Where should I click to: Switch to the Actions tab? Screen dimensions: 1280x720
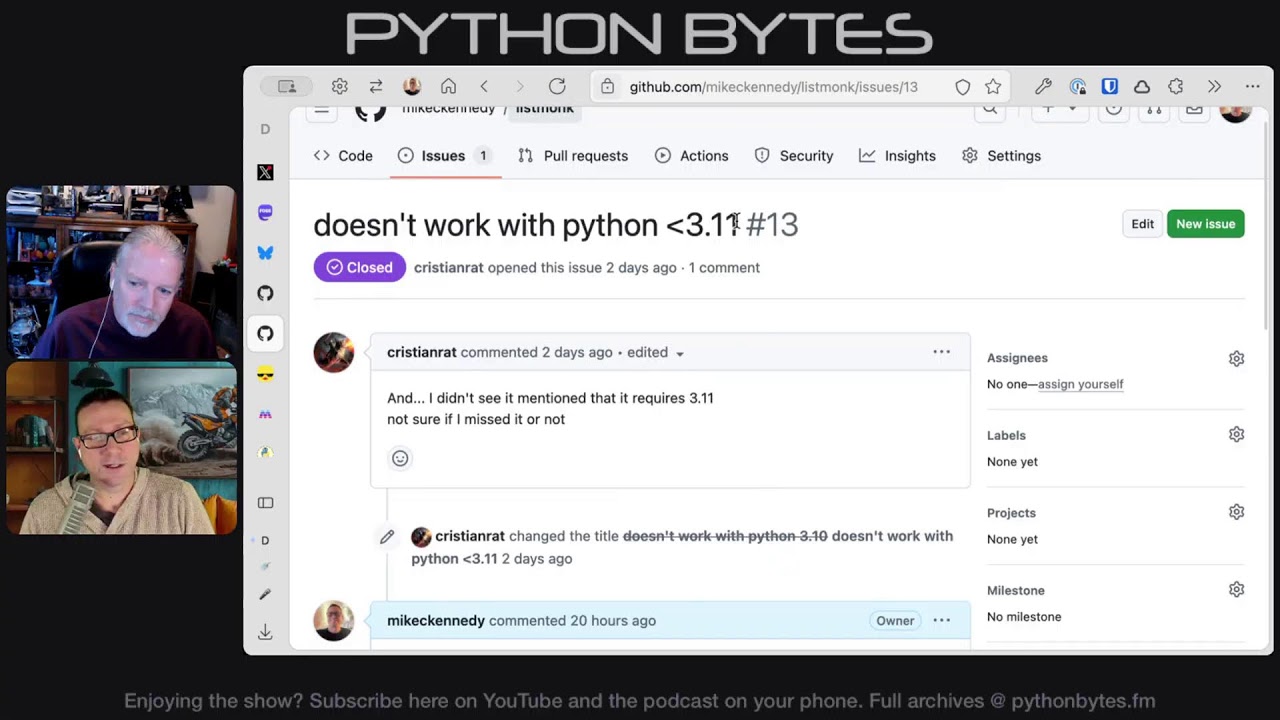coord(692,156)
